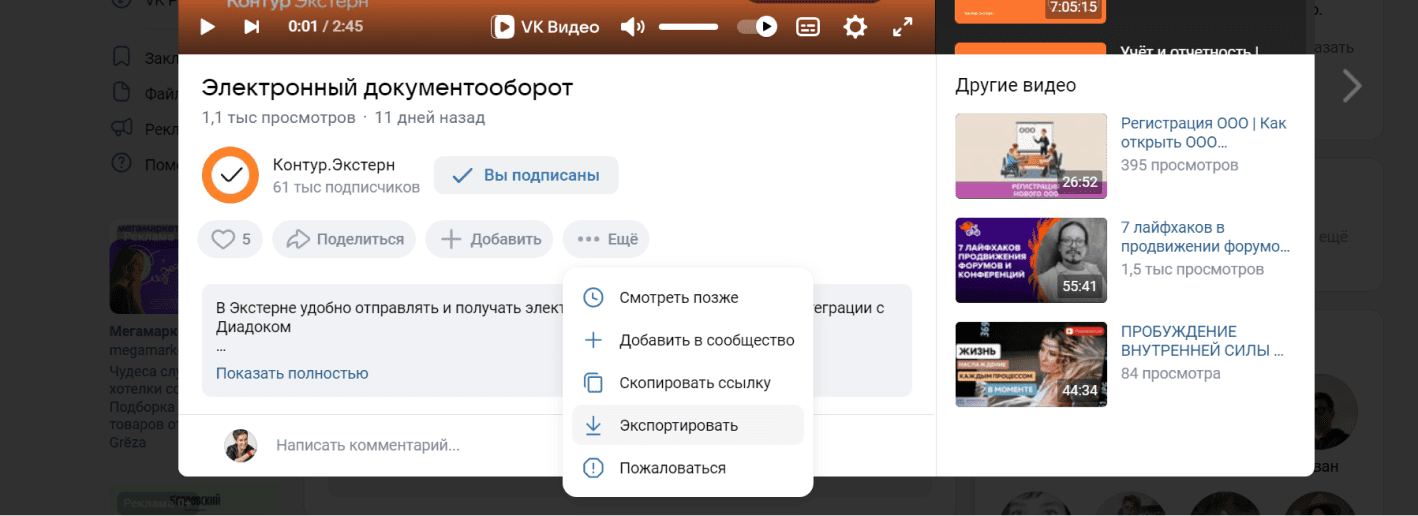Select Экспортировать in menu
The width and height of the screenshot is (1418, 516).
[x=688, y=425]
